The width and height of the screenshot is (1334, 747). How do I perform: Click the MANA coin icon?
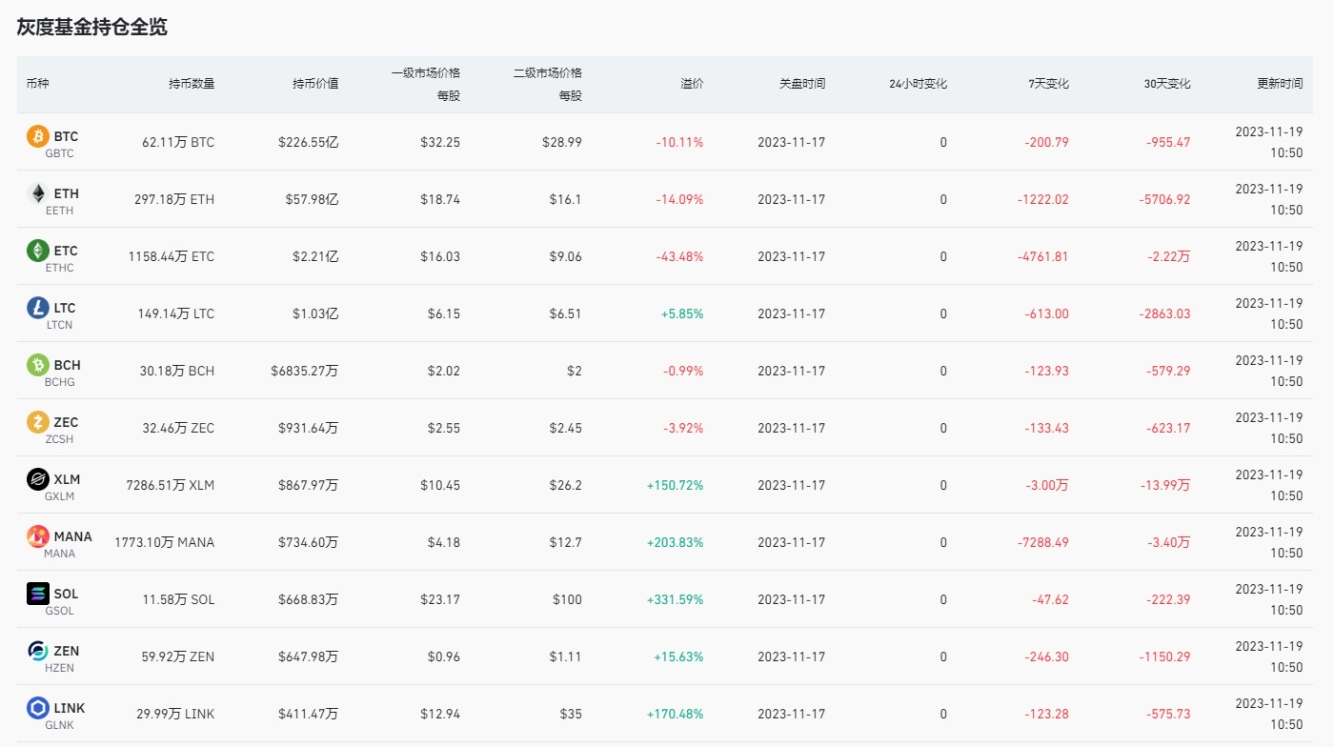(x=37, y=536)
